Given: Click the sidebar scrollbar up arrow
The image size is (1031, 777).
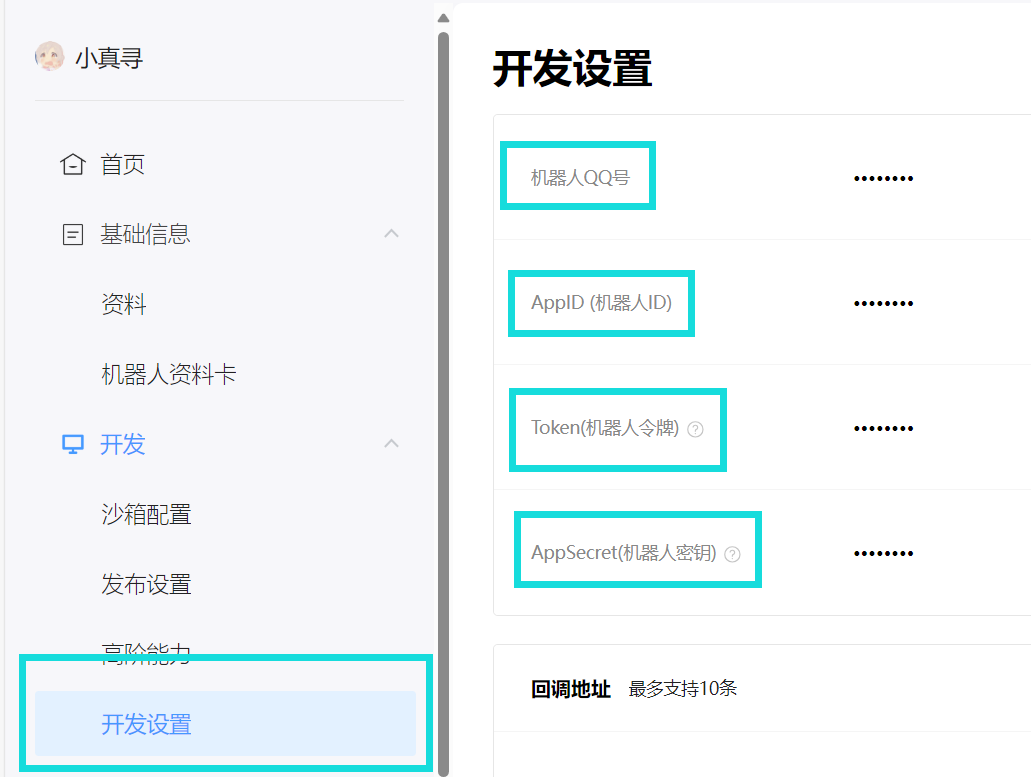Looking at the screenshot, I should (443, 17).
